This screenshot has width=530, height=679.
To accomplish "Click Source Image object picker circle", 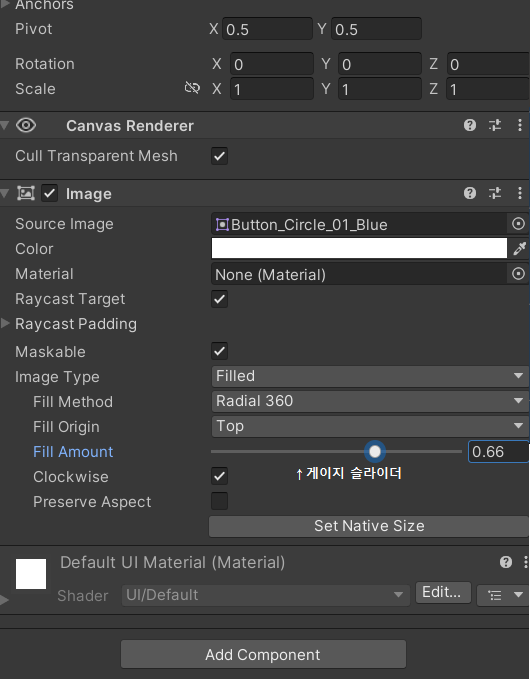I will (518, 224).
